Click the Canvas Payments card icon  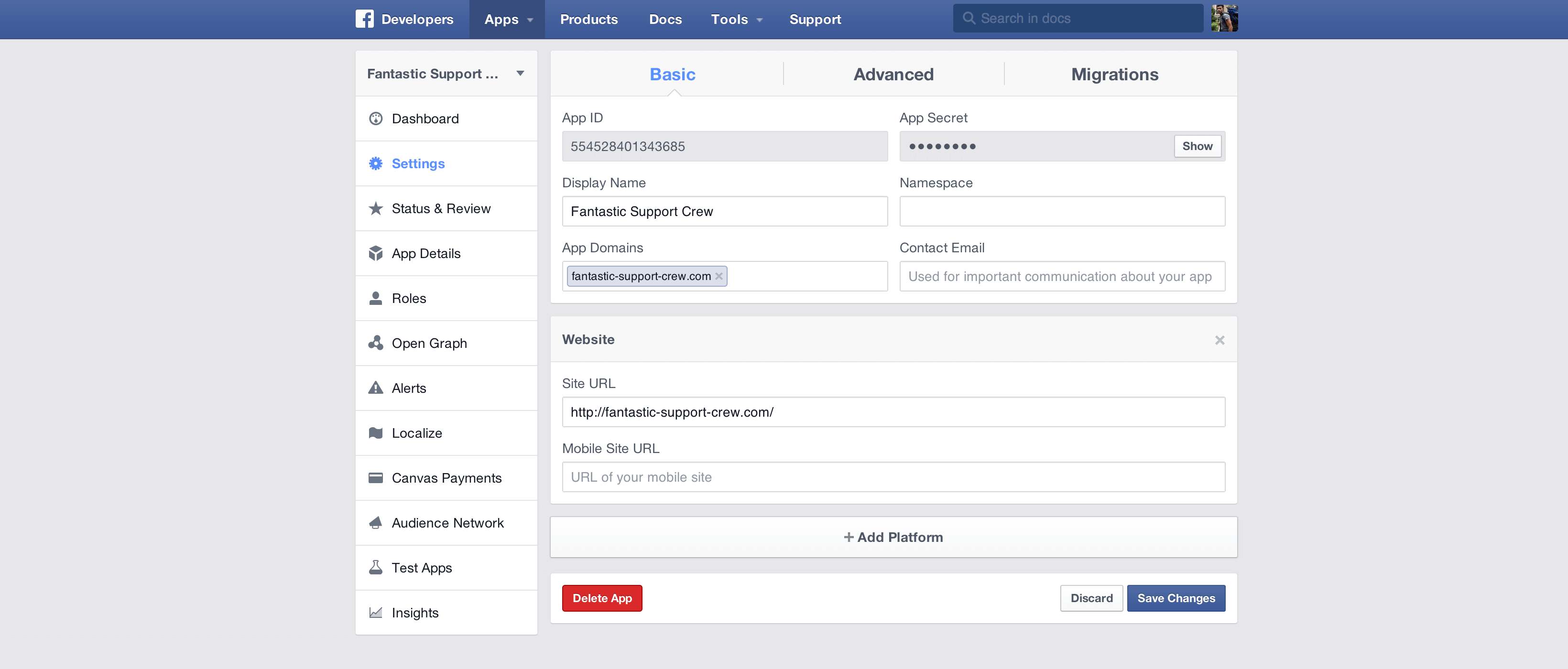point(376,478)
